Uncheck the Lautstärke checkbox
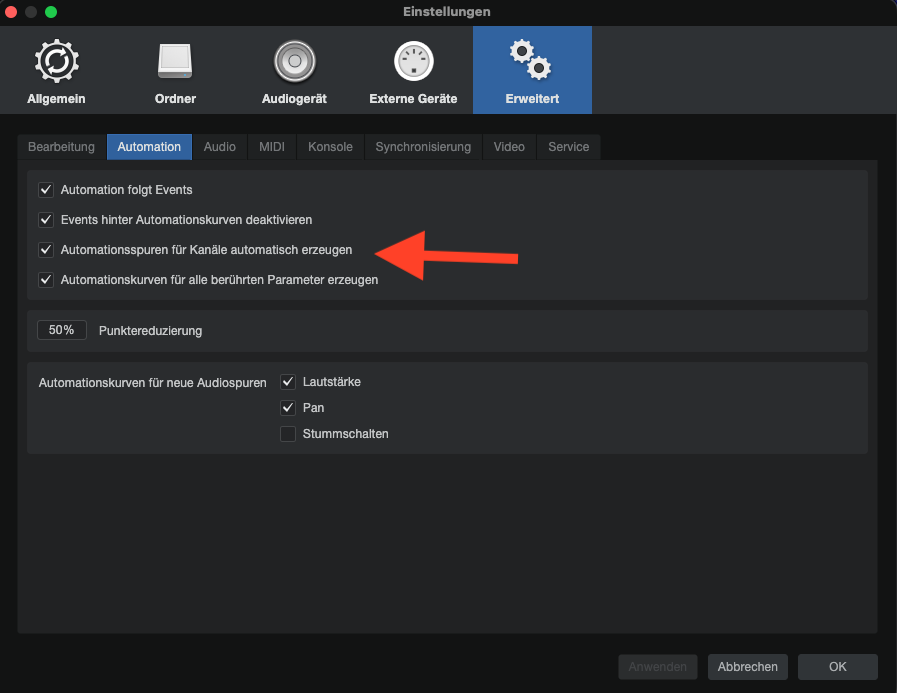897x693 pixels. [288, 382]
